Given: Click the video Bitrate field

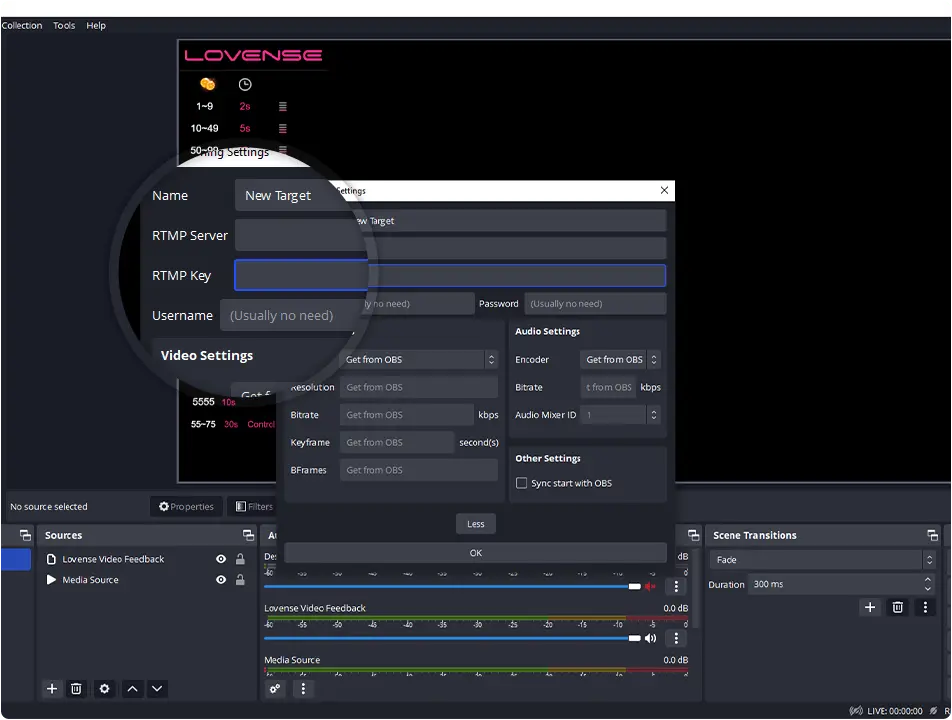Looking at the screenshot, I should [x=407, y=415].
